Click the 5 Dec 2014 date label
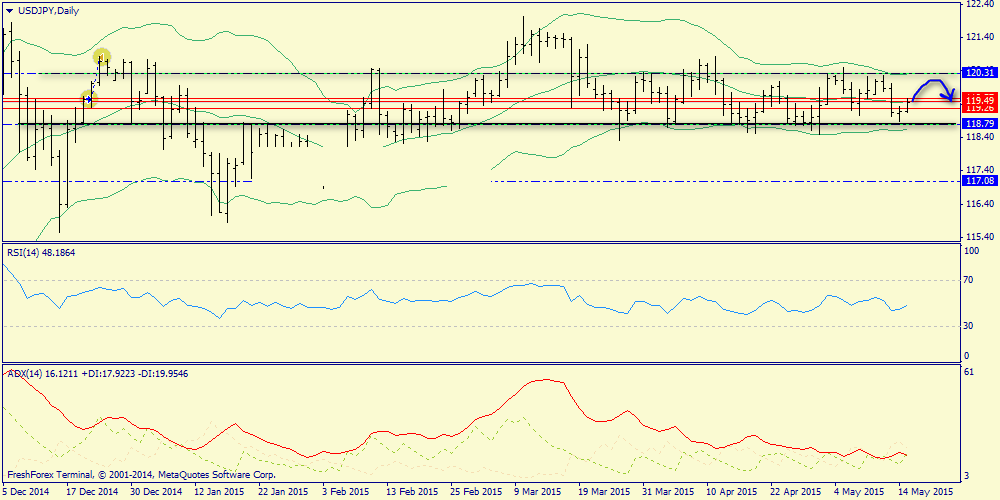Viewport: 1000px width, 500px height. pos(27,492)
